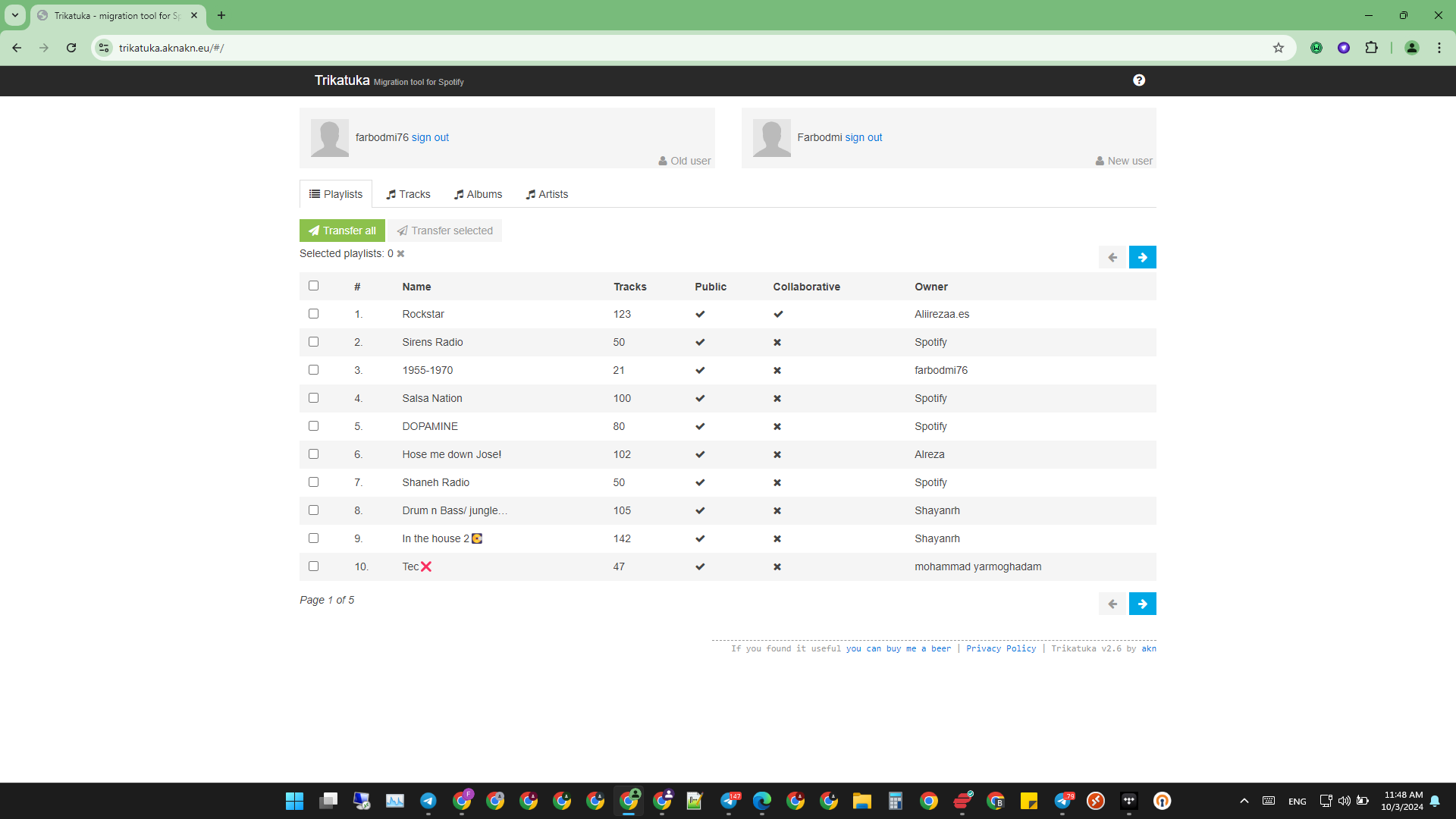Go to previous page using bottom arrow

tap(1112, 604)
